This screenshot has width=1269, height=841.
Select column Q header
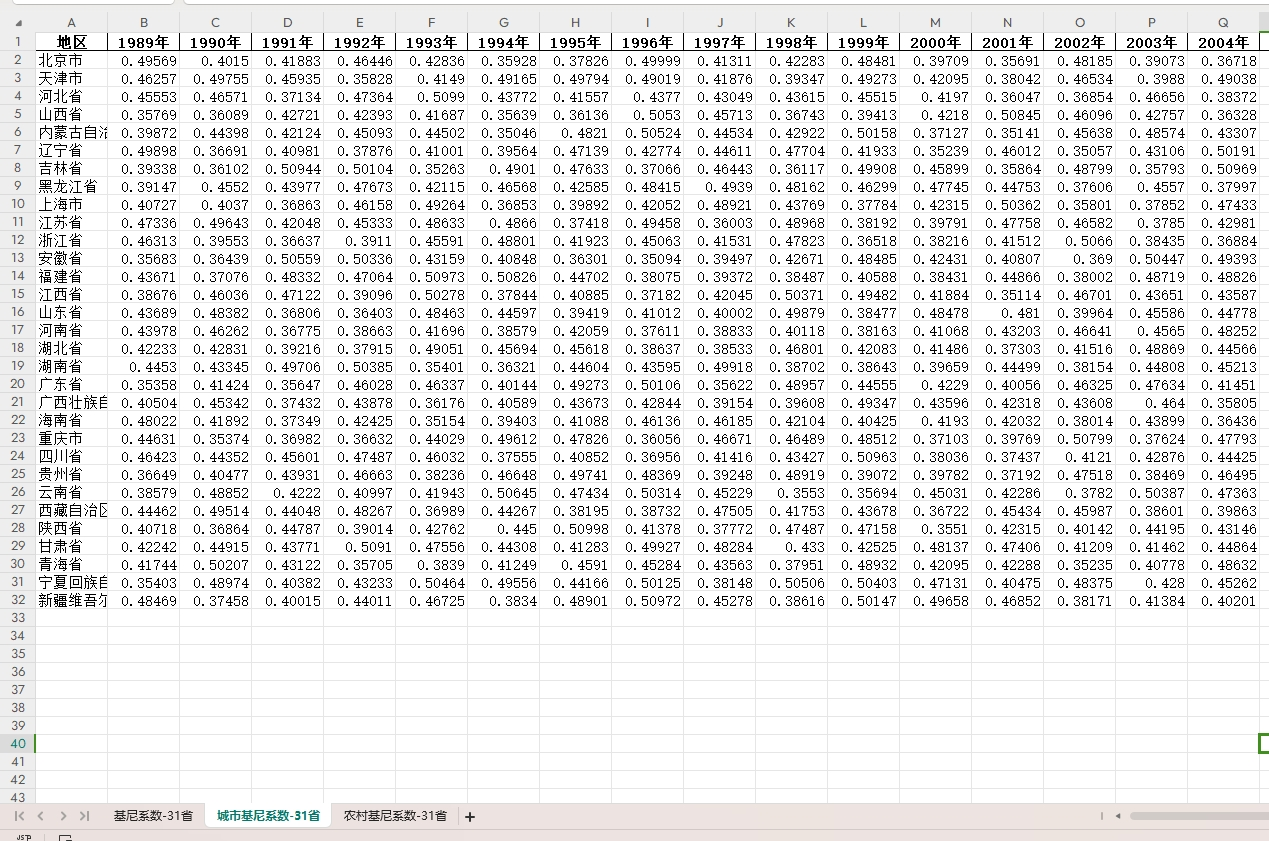[x=1224, y=23]
